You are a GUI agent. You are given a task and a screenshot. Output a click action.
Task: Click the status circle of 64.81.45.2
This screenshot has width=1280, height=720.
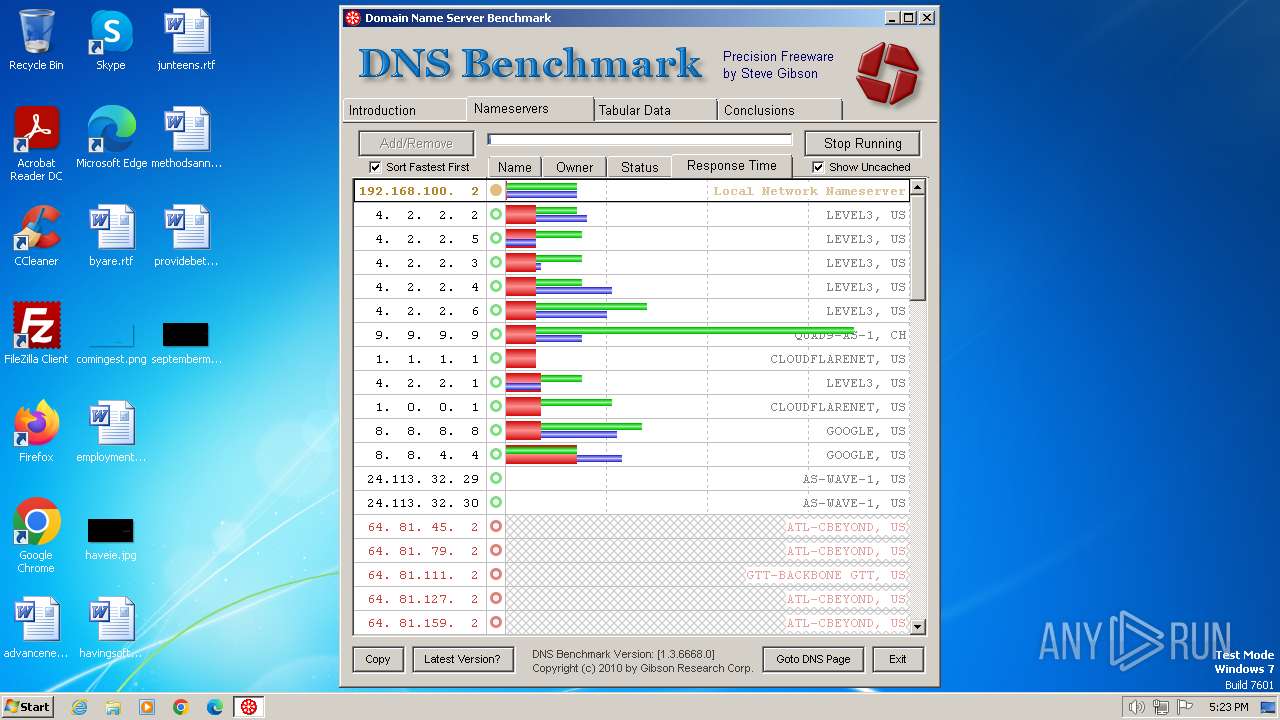[x=496, y=527]
